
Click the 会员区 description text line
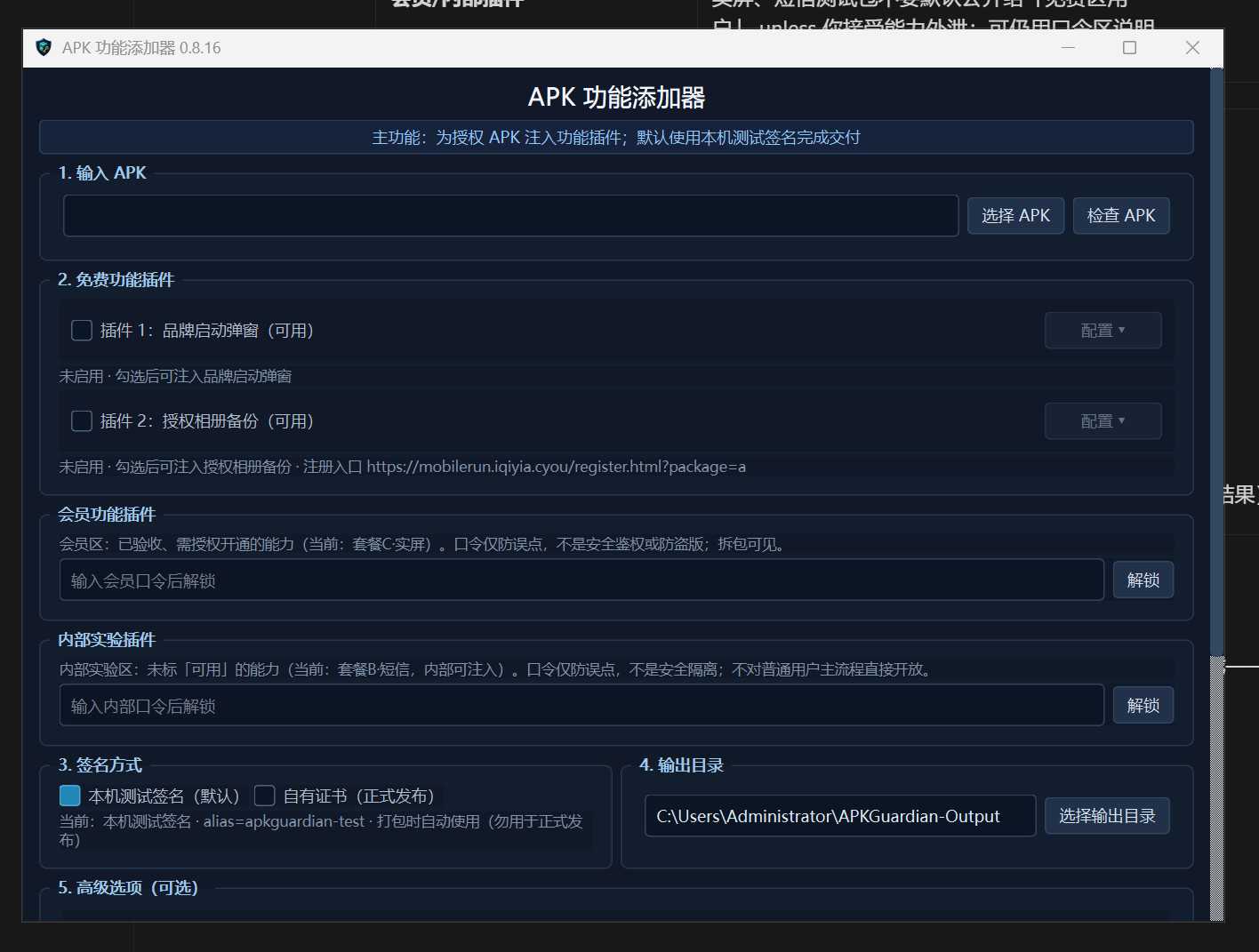pos(422,544)
